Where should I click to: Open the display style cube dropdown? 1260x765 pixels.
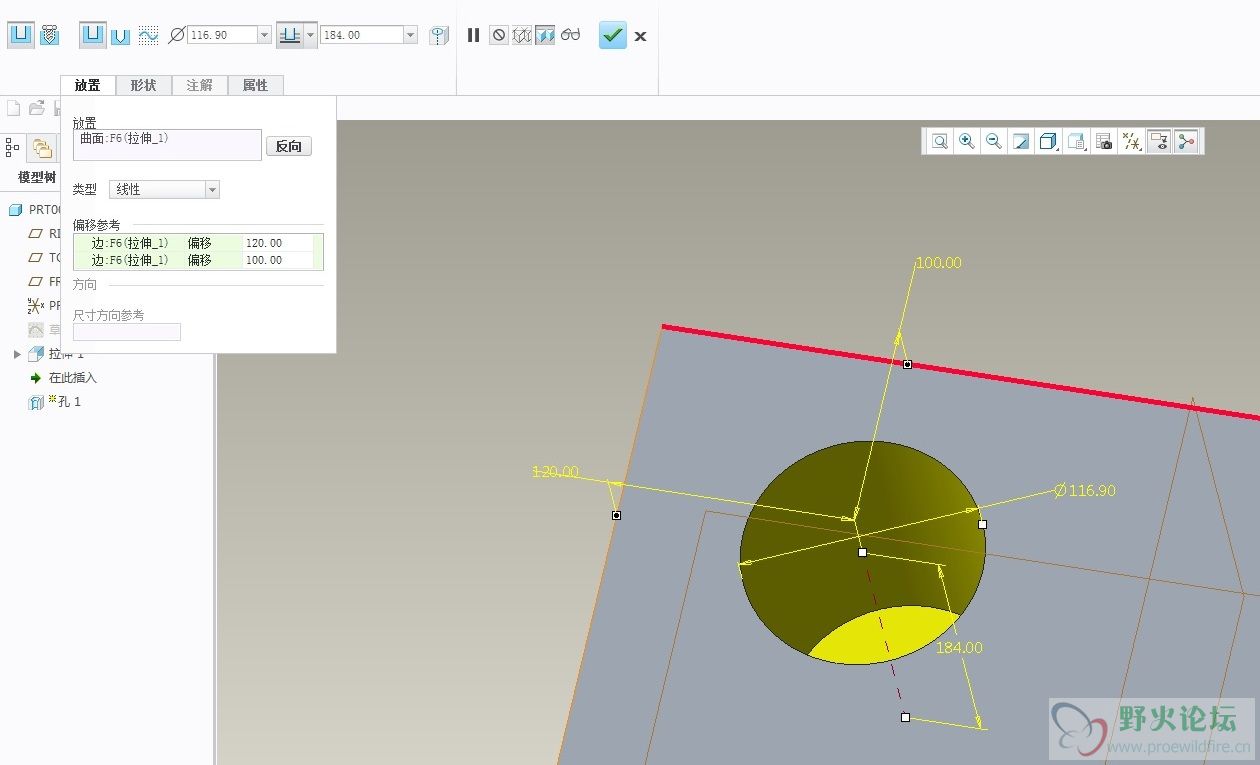[1049, 142]
